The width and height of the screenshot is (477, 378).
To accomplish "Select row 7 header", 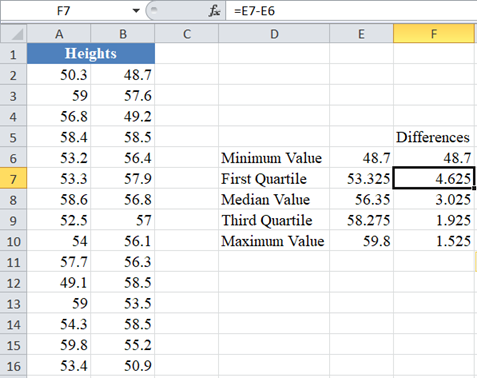I will 13,179.
